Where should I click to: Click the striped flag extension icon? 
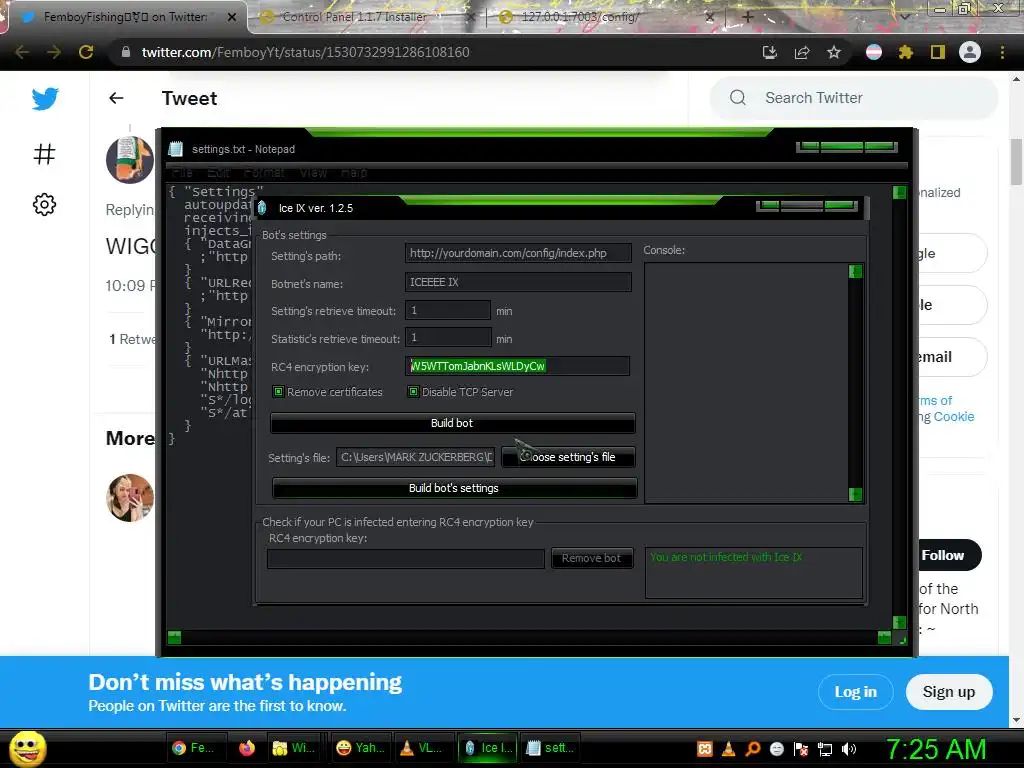[874, 52]
